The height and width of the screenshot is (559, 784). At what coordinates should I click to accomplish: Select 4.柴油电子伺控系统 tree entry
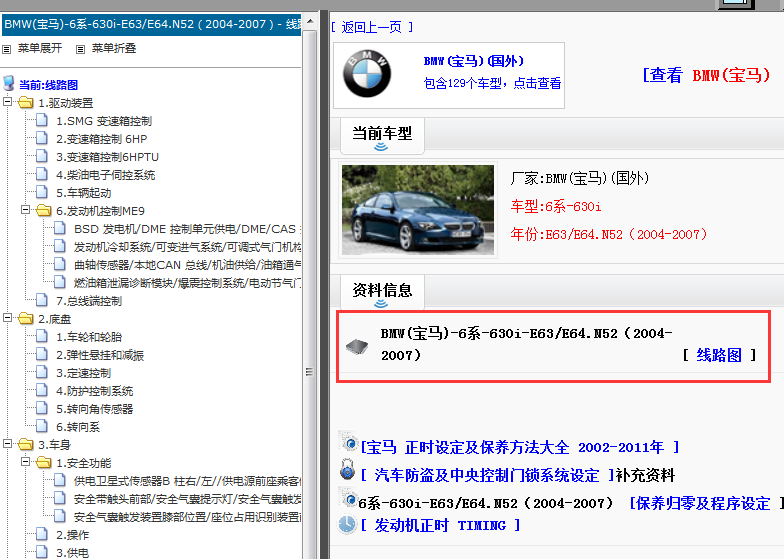click(x=106, y=176)
